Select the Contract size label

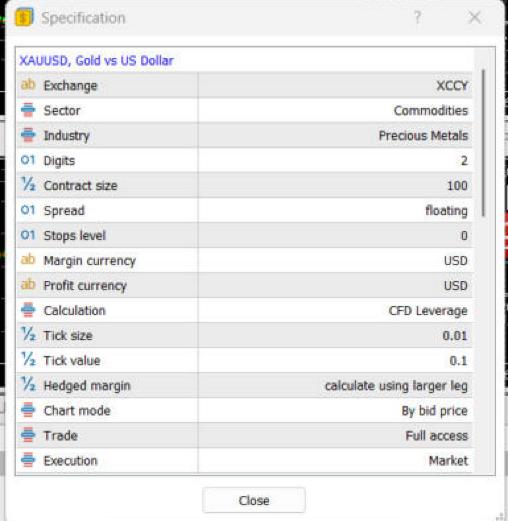(x=81, y=186)
